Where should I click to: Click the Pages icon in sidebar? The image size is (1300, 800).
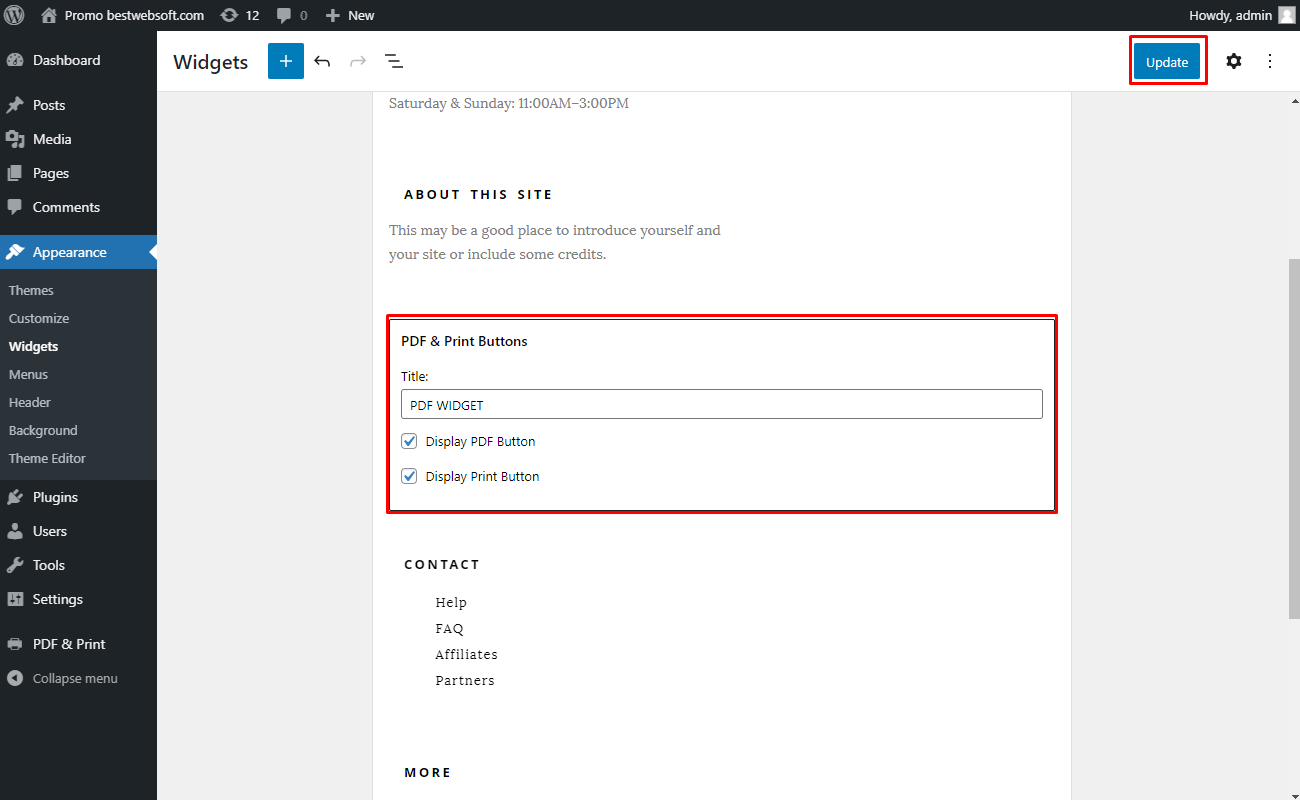click(x=15, y=173)
